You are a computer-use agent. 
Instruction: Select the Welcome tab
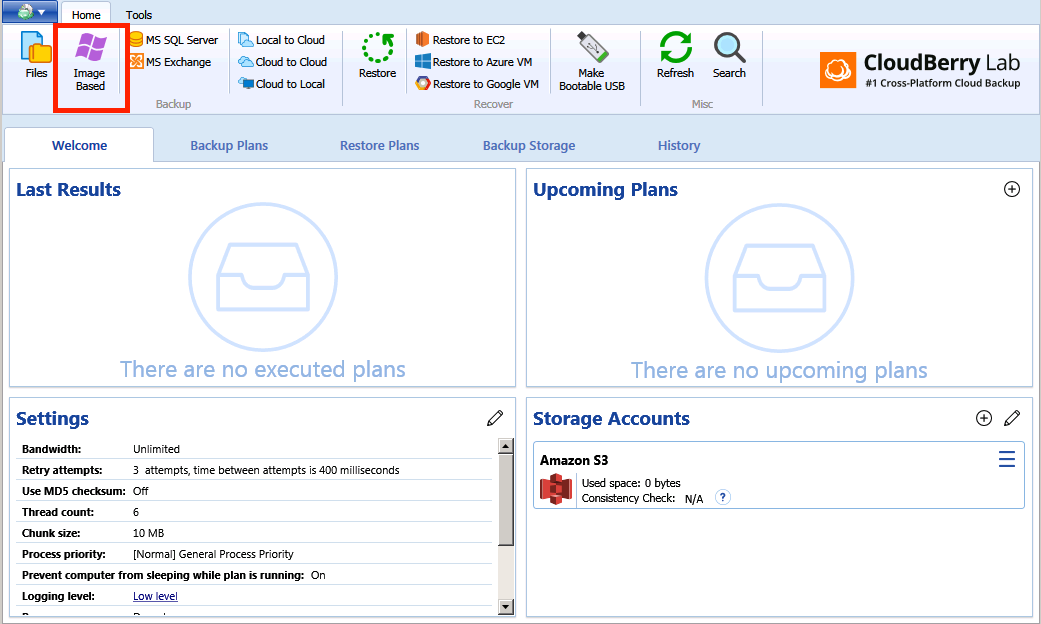pos(79,145)
